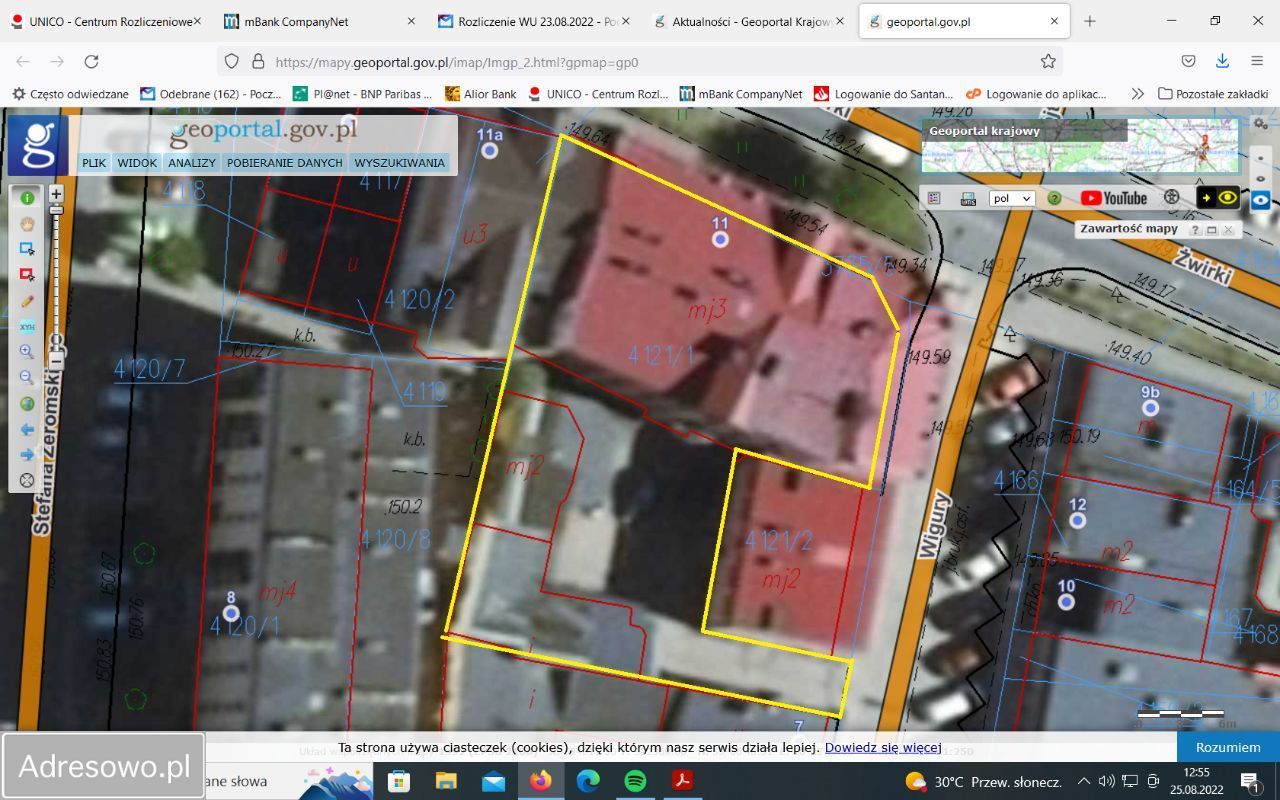Screen dimensions: 1280x800
Task: Open the WMS services icon
Action: click(967, 198)
